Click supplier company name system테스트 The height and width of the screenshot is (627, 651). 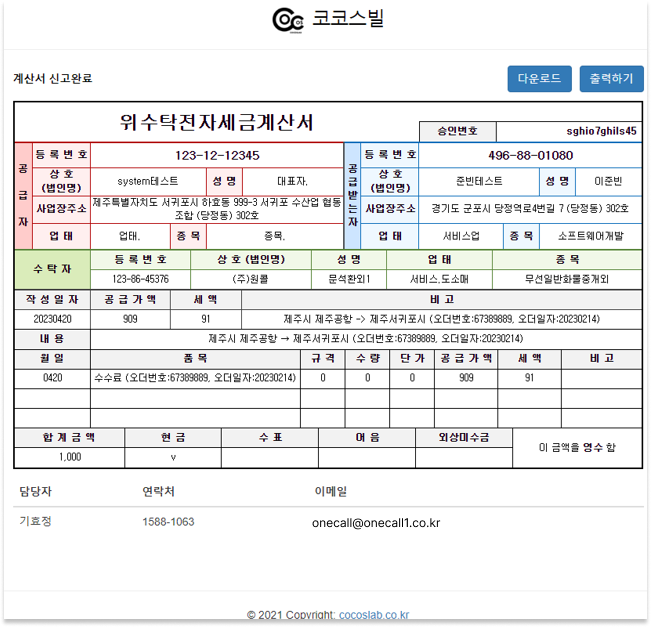point(148,182)
